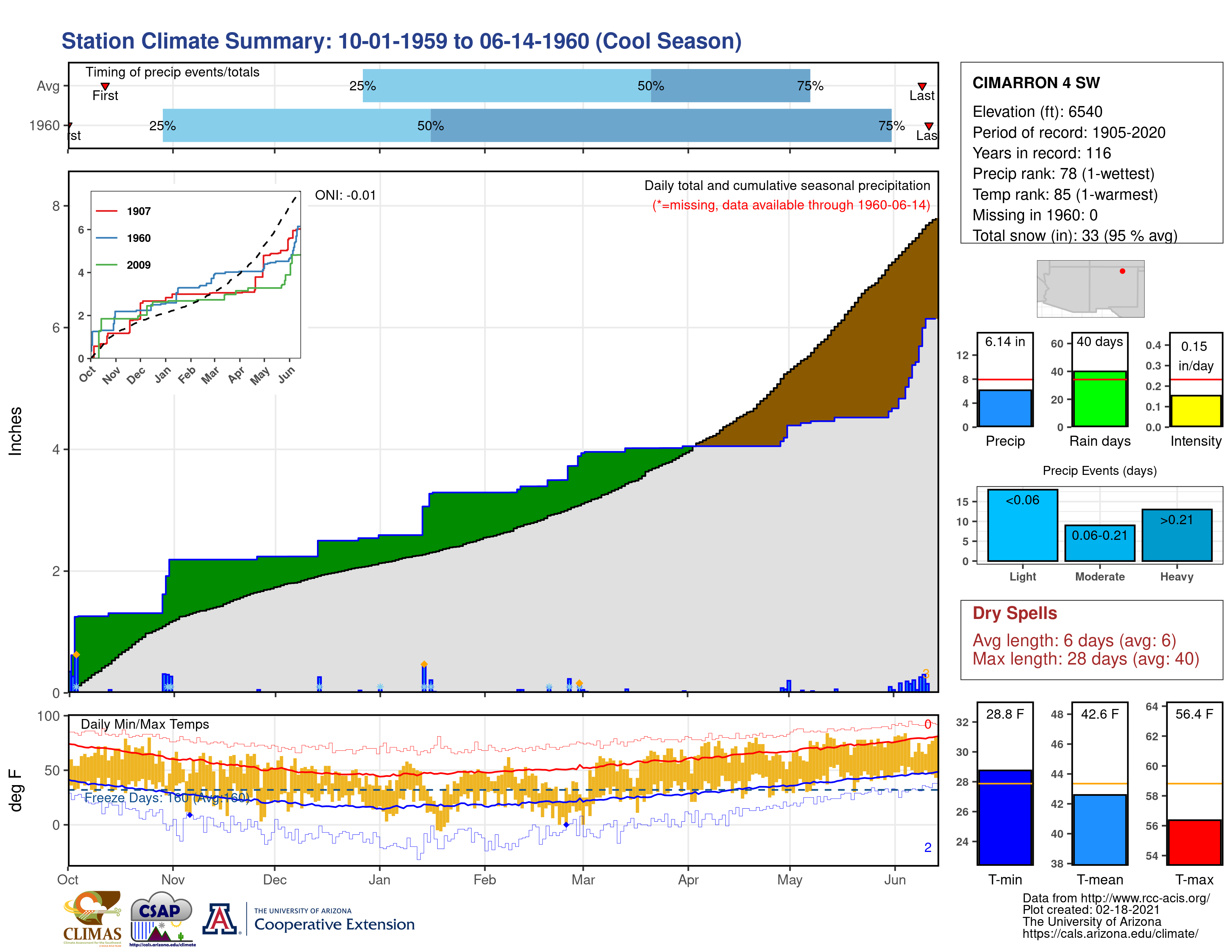The width and height of the screenshot is (1232, 952).
Task: Click the red station dot on the map
Action: [1122, 271]
